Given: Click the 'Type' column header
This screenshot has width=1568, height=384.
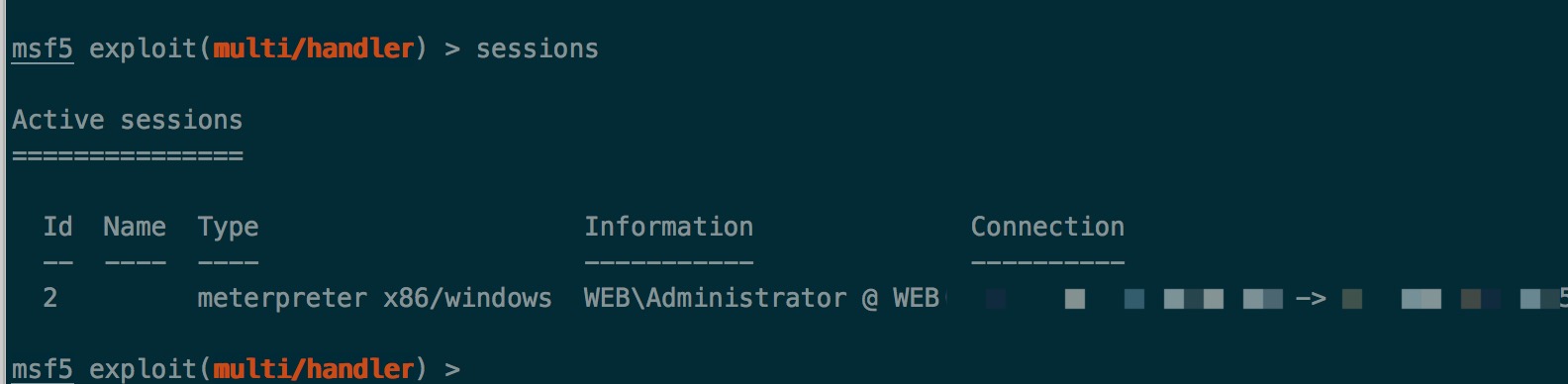Looking at the screenshot, I should pyautogui.click(x=228, y=228).
